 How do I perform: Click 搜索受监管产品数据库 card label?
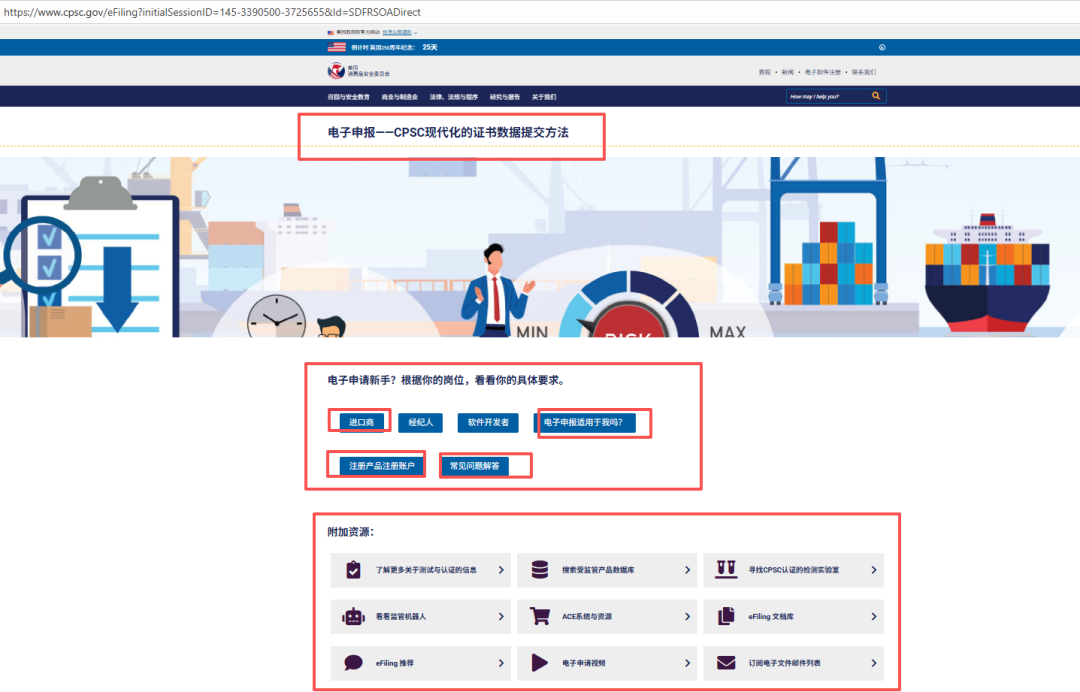point(599,570)
